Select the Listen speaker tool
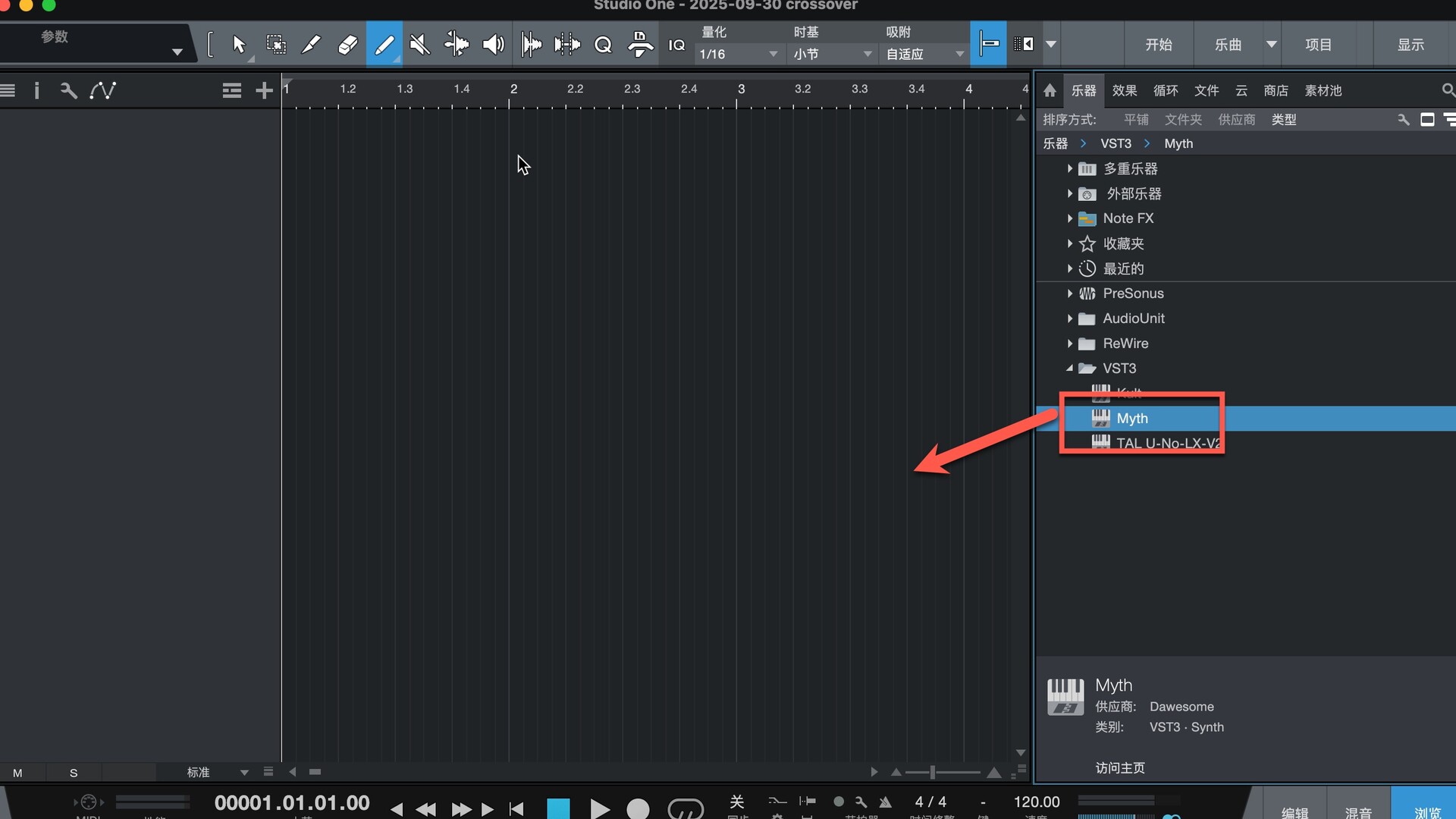The width and height of the screenshot is (1456, 819). tap(493, 45)
